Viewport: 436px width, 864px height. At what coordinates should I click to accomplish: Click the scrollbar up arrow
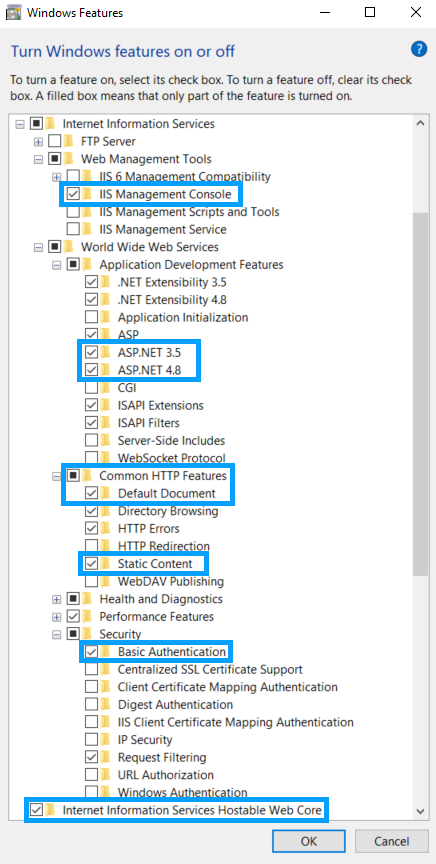pos(421,123)
